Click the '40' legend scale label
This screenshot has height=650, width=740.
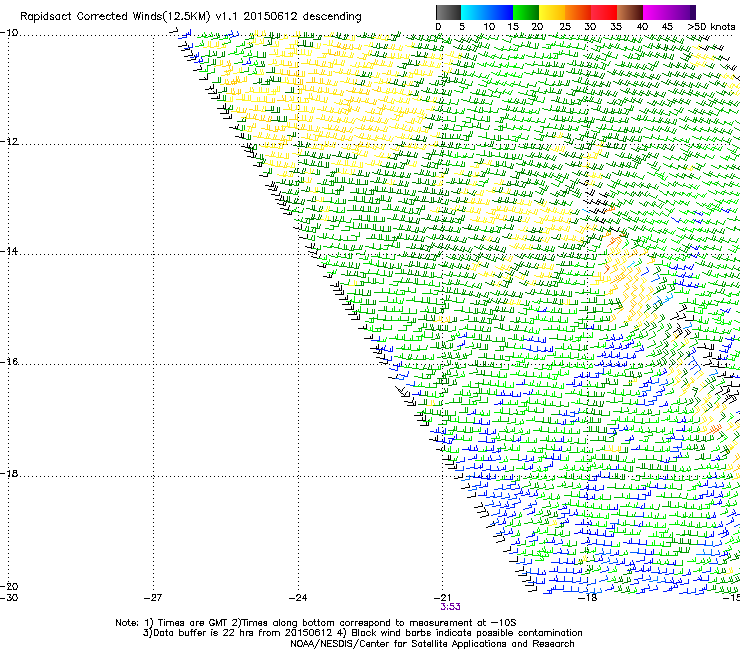tap(642, 27)
